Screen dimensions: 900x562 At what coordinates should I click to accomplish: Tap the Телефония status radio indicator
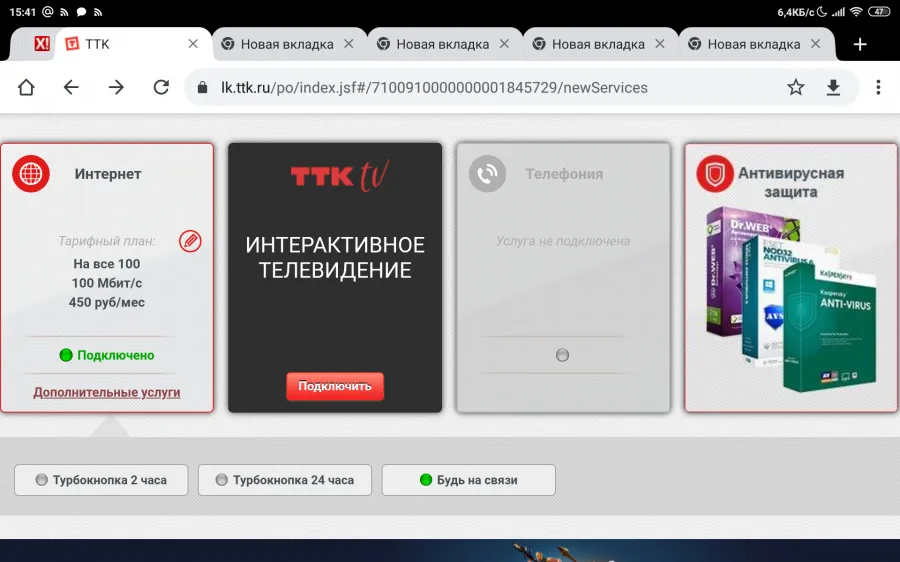point(562,355)
